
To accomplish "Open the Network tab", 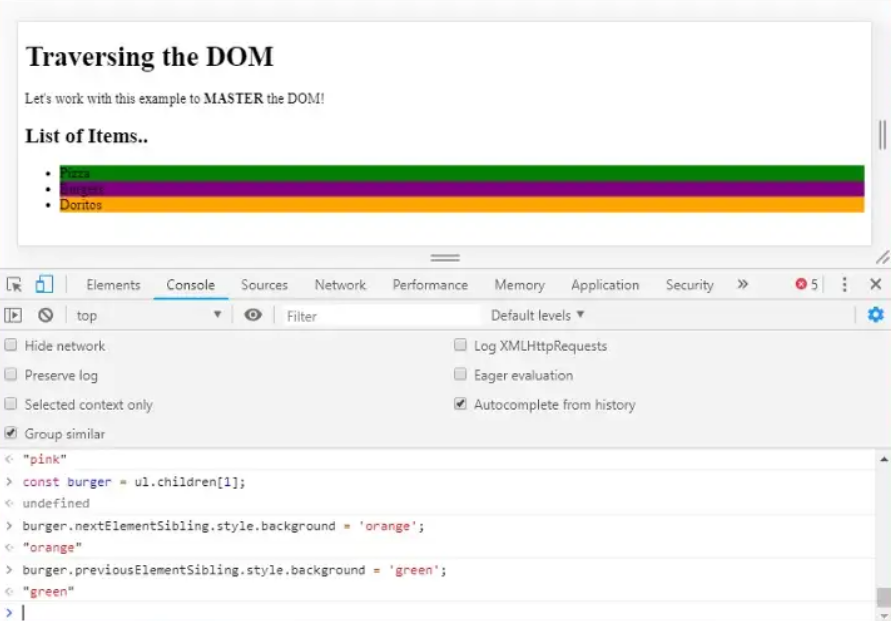I will pyautogui.click(x=340, y=285).
